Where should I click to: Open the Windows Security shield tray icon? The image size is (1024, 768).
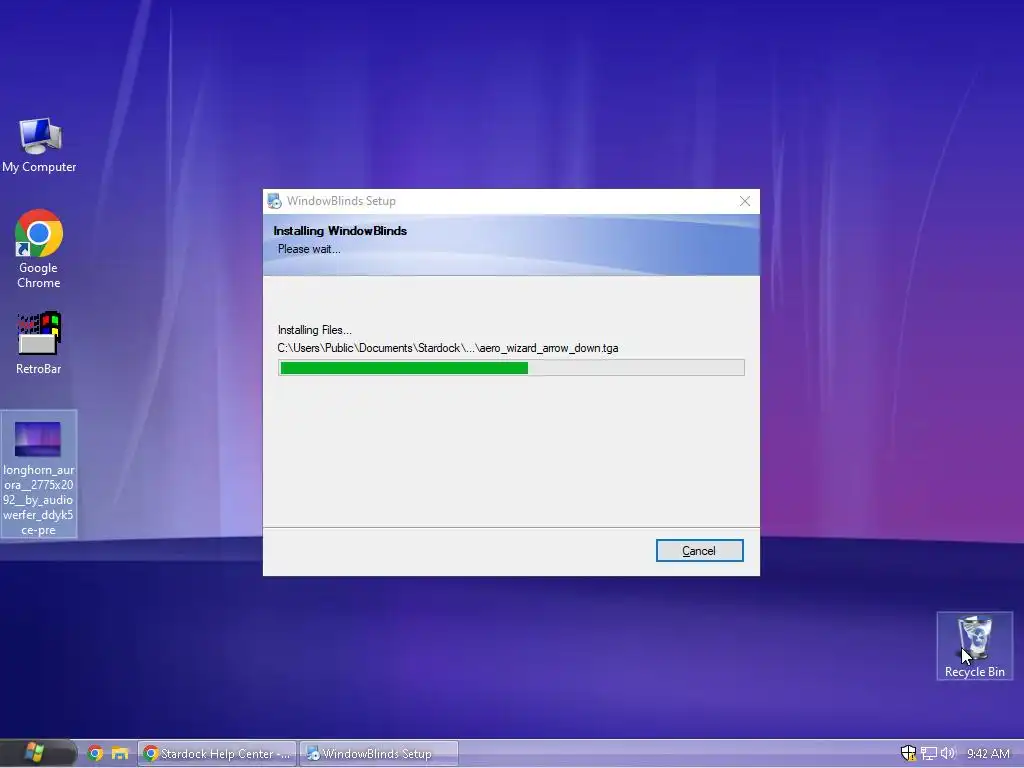click(x=908, y=754)
